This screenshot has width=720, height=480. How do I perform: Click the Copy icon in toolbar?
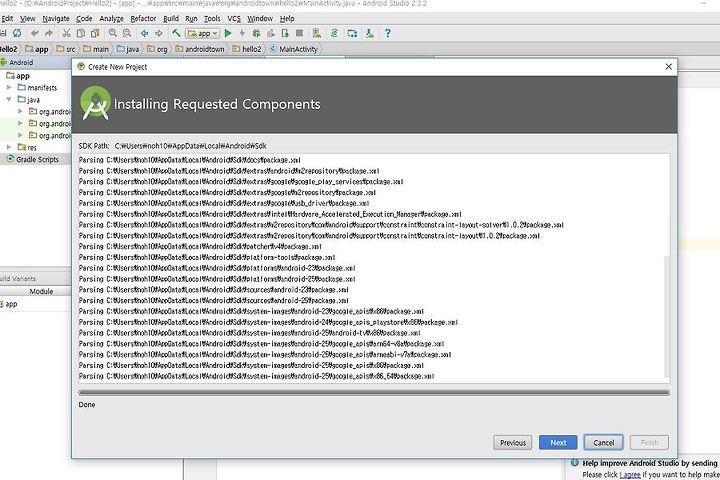tap(80, 33)
